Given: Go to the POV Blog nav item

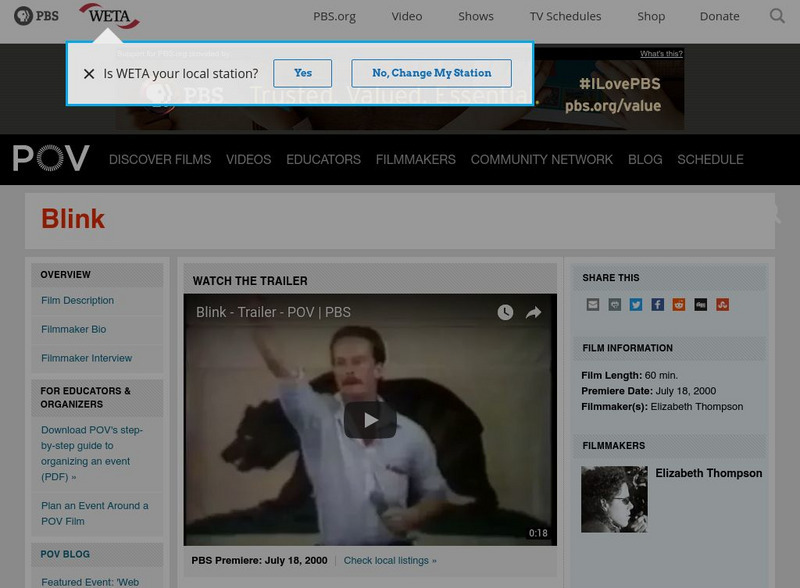Looking at the screenshot, I should pos(645,160).
